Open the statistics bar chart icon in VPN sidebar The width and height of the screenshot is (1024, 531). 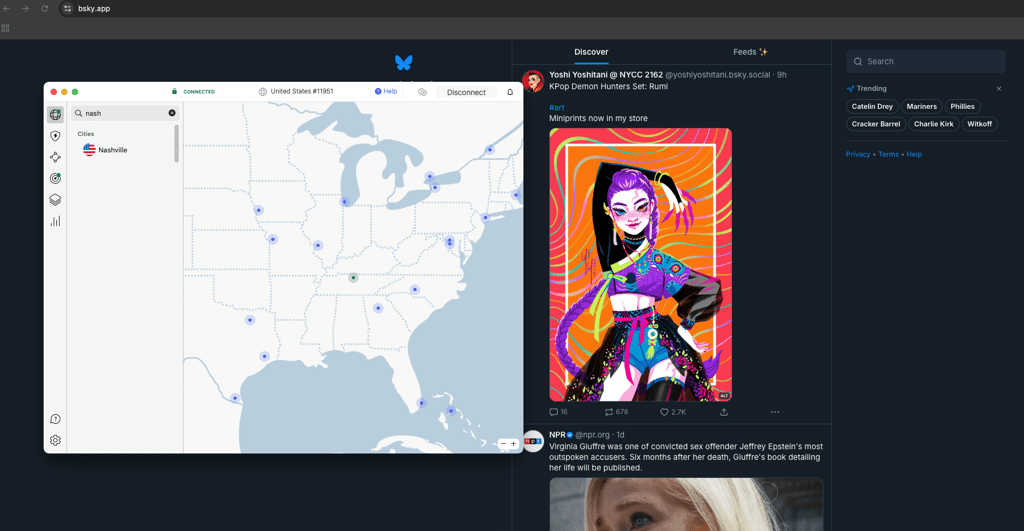click(56, 221)
